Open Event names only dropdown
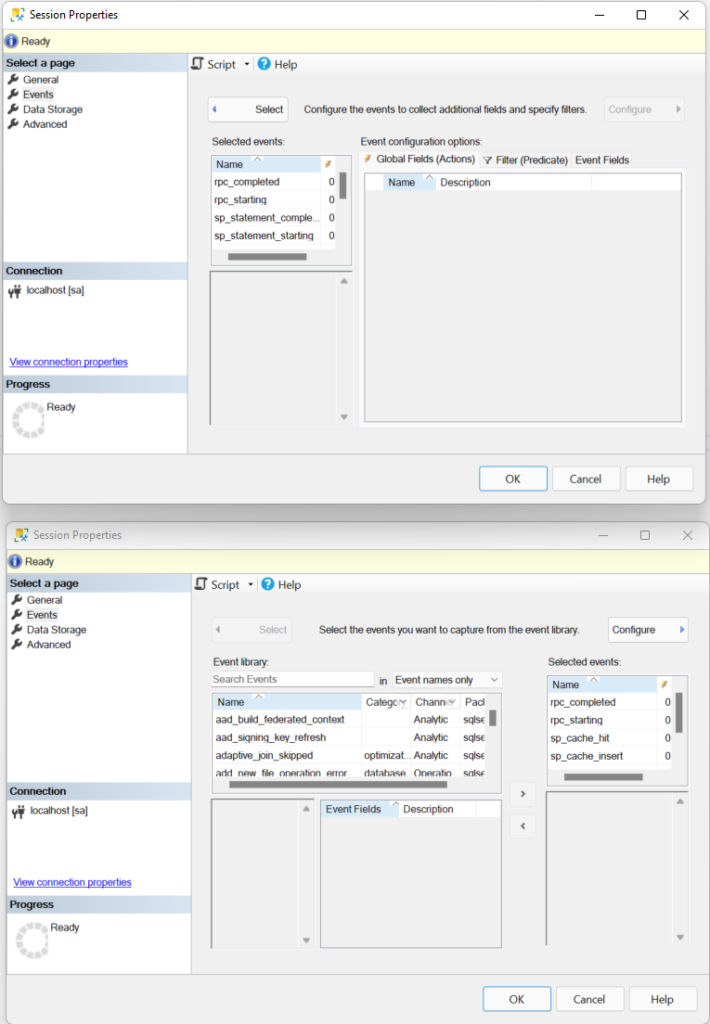 pyautogui.click(x=447, y=680)
